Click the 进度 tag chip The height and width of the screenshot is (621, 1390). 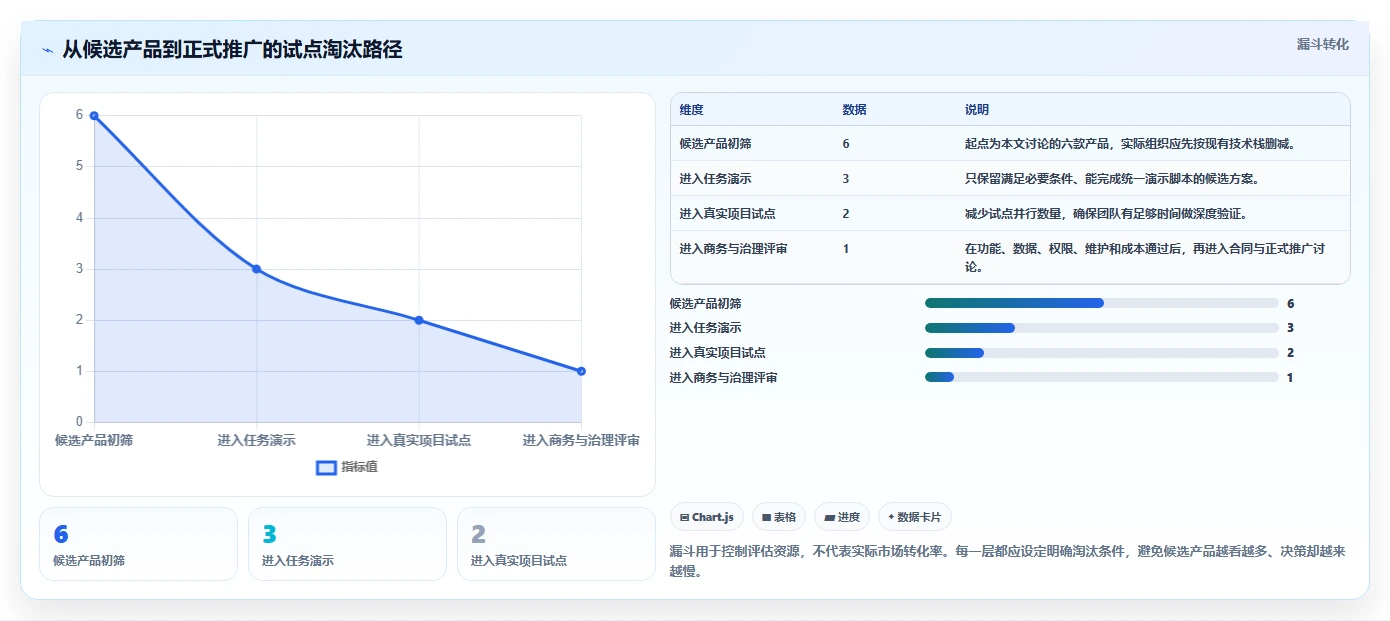pos(842,517)
